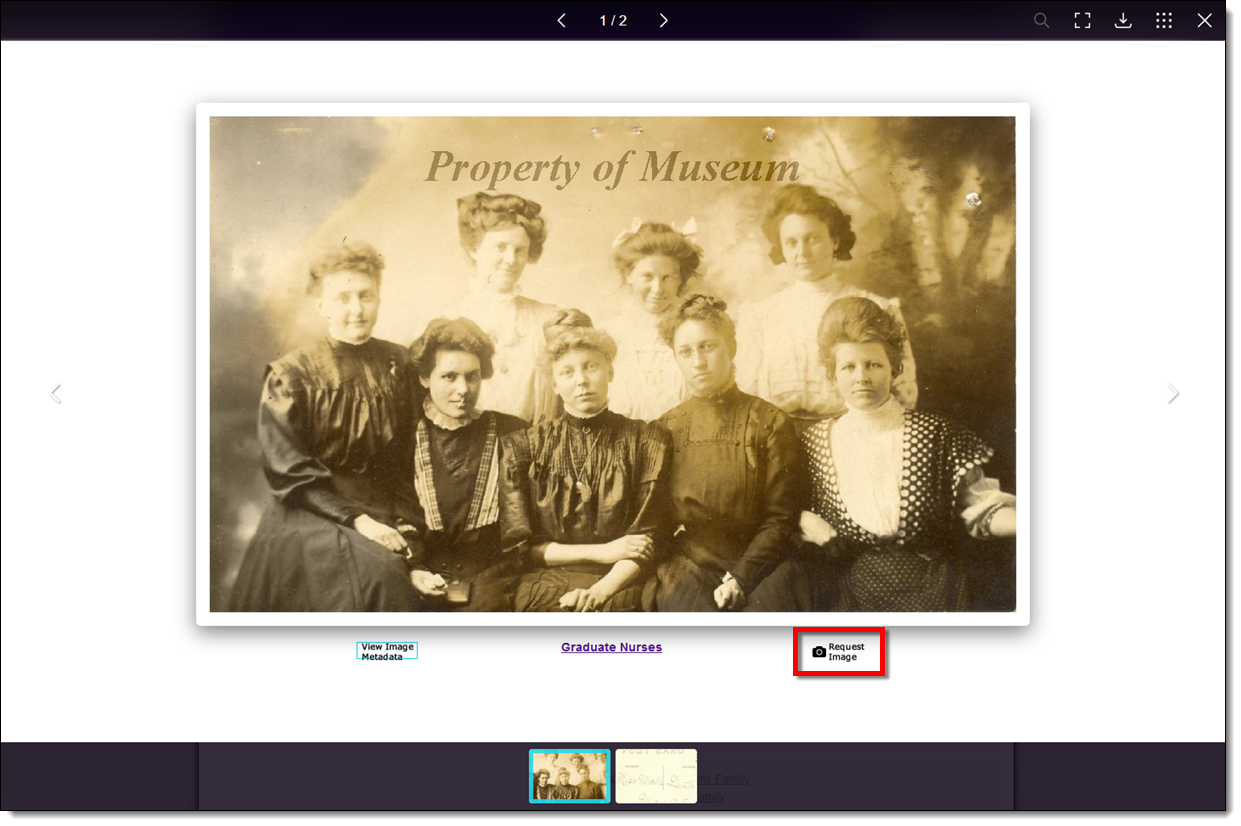1241x826 pixels.
Task: Select the postcard back thumbnail
Action: [655, 776]
